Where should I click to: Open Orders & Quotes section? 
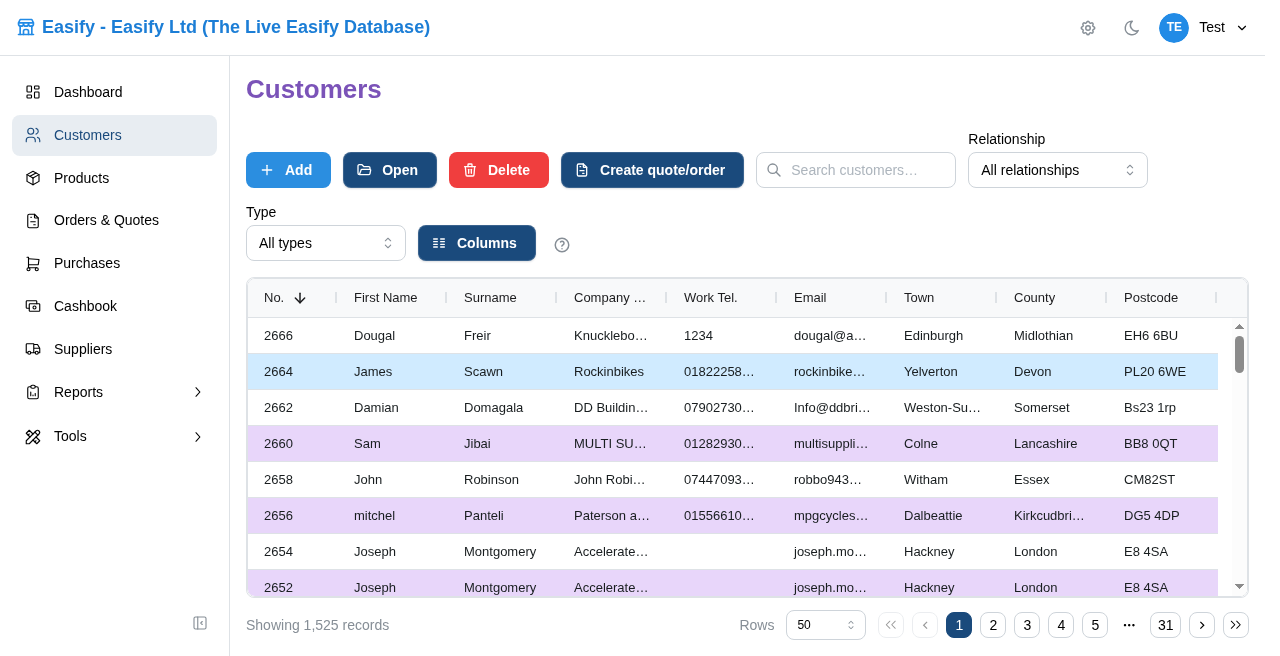pyautogui.click(x=114, y=220)
